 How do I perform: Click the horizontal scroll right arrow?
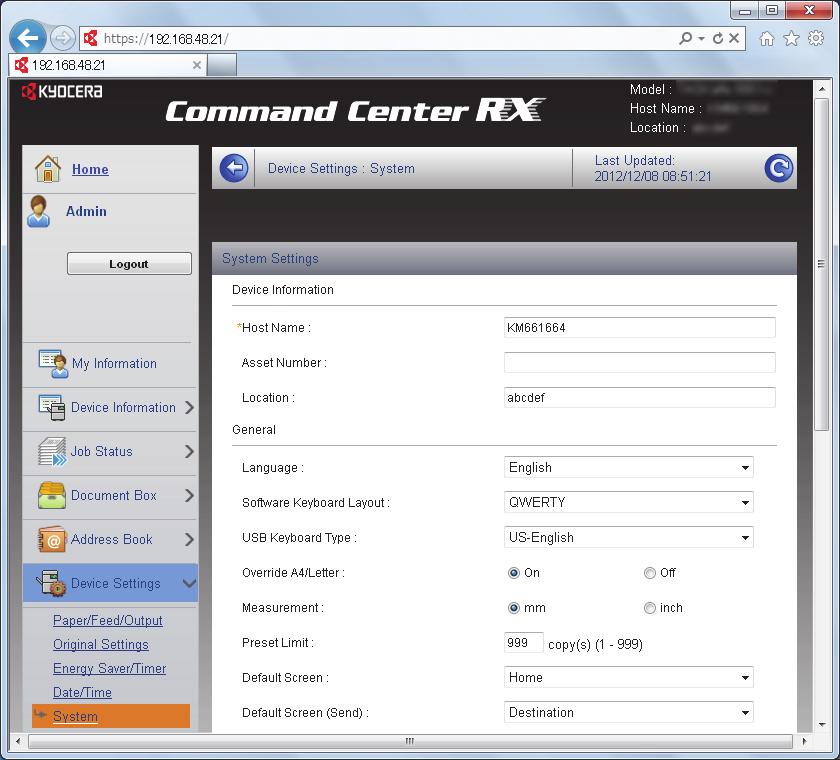[804, 741]
